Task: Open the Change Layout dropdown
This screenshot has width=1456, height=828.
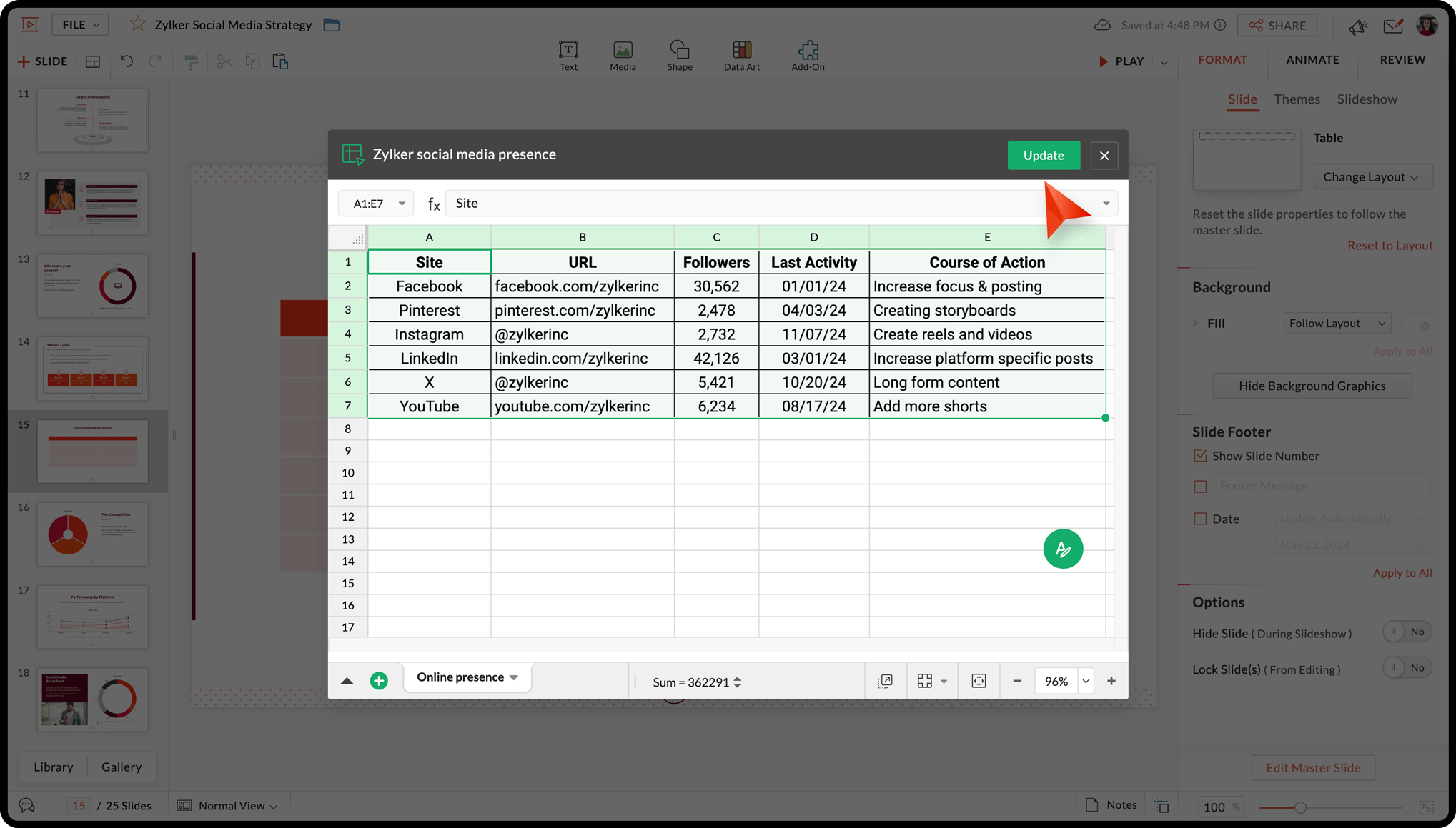Action: 1372,176
